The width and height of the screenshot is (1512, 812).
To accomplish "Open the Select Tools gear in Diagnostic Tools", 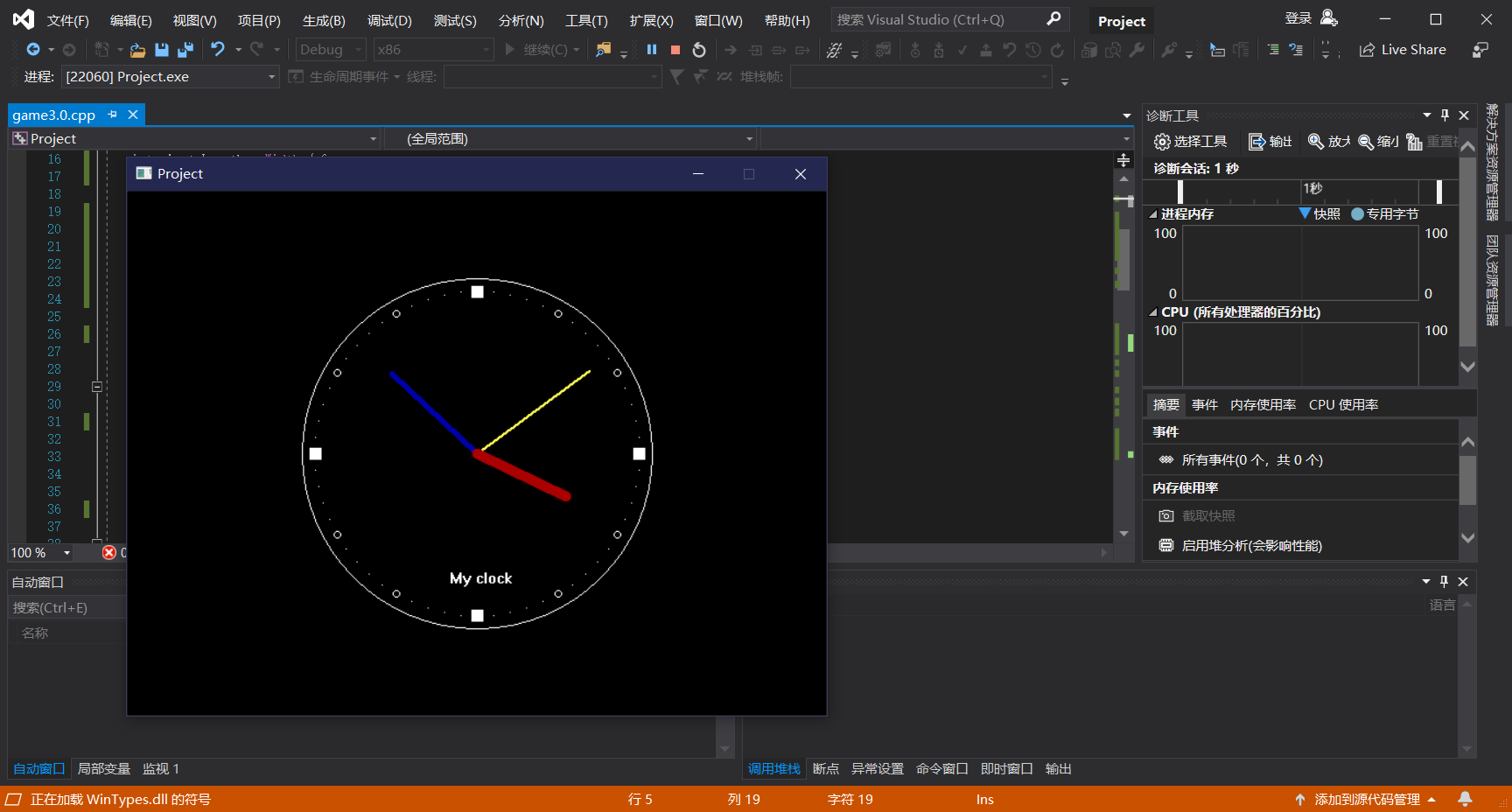I will pyautogui.click(x=1190, y=142).
